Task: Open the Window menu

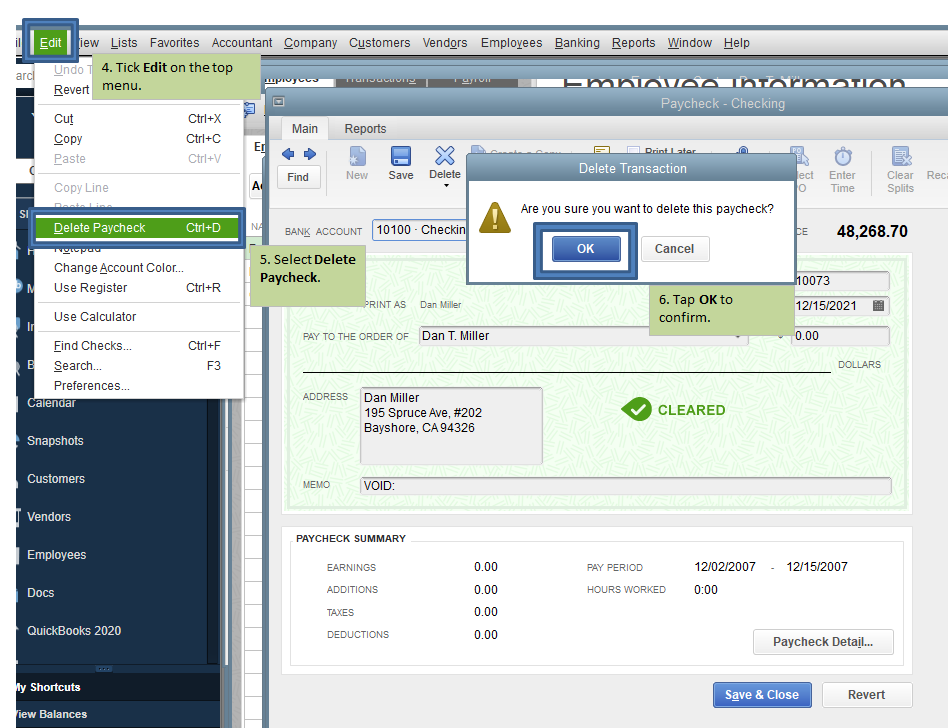Action: tap(690, 42)
